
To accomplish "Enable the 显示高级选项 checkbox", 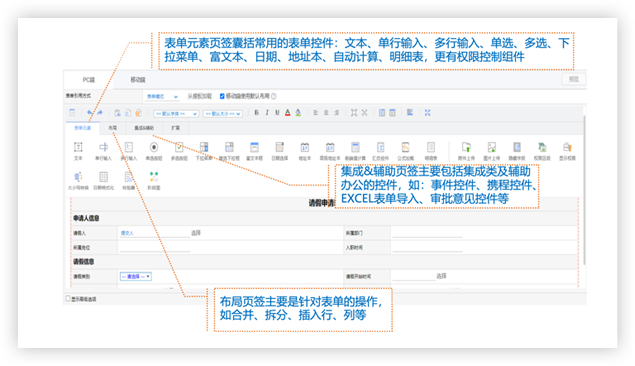I will (68, 299).
